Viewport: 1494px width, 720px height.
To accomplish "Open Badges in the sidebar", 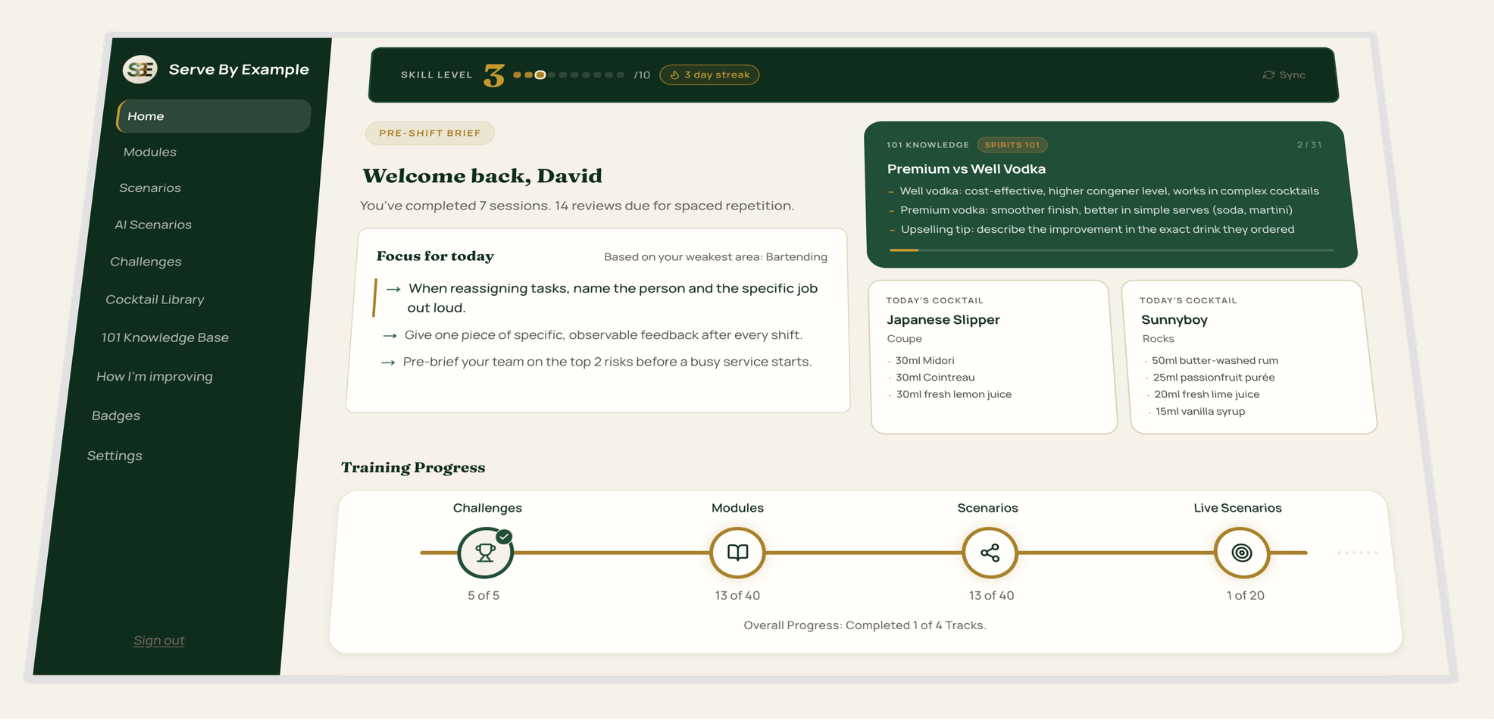I will coord(116,416).
